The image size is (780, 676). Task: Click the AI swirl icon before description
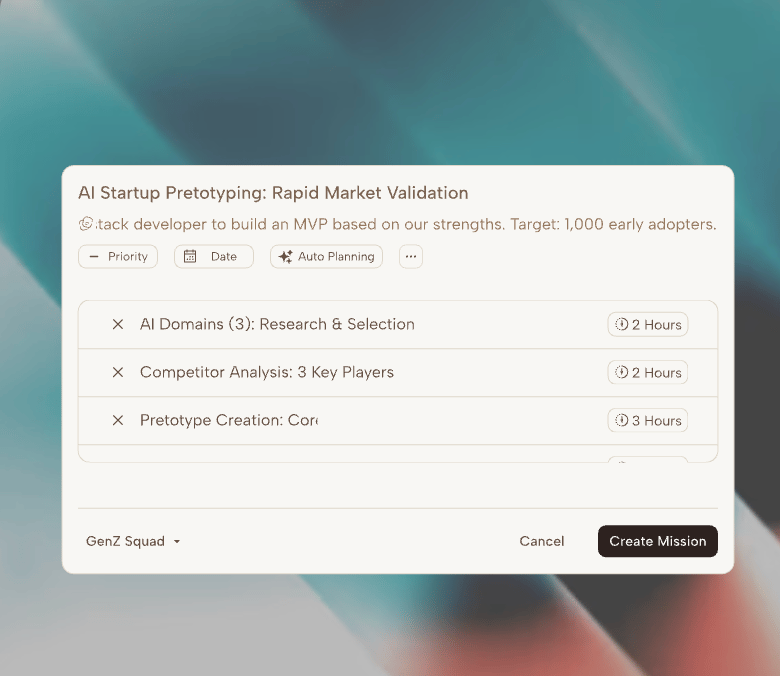pos(86,224)
